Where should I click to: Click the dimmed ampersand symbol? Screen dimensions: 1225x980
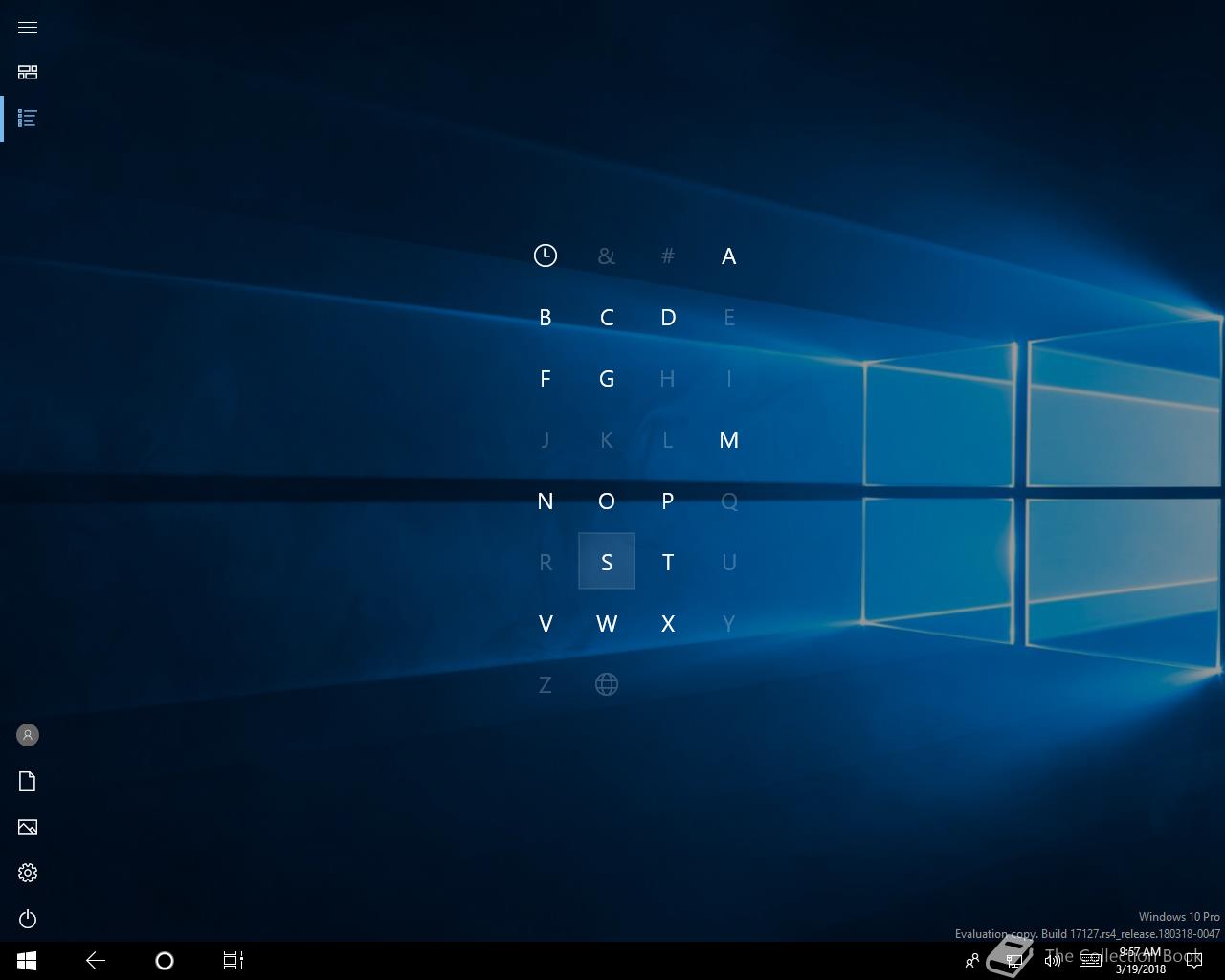pyautogui.click(x=607, y=256)
